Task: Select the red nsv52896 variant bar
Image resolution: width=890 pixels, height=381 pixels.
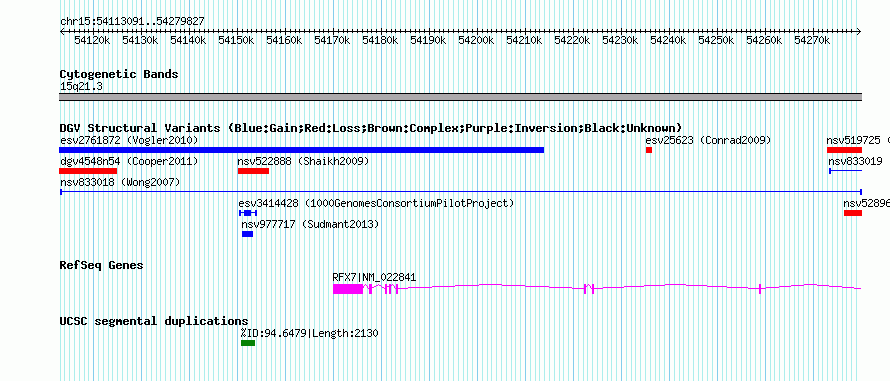Action: click(853, 213)
